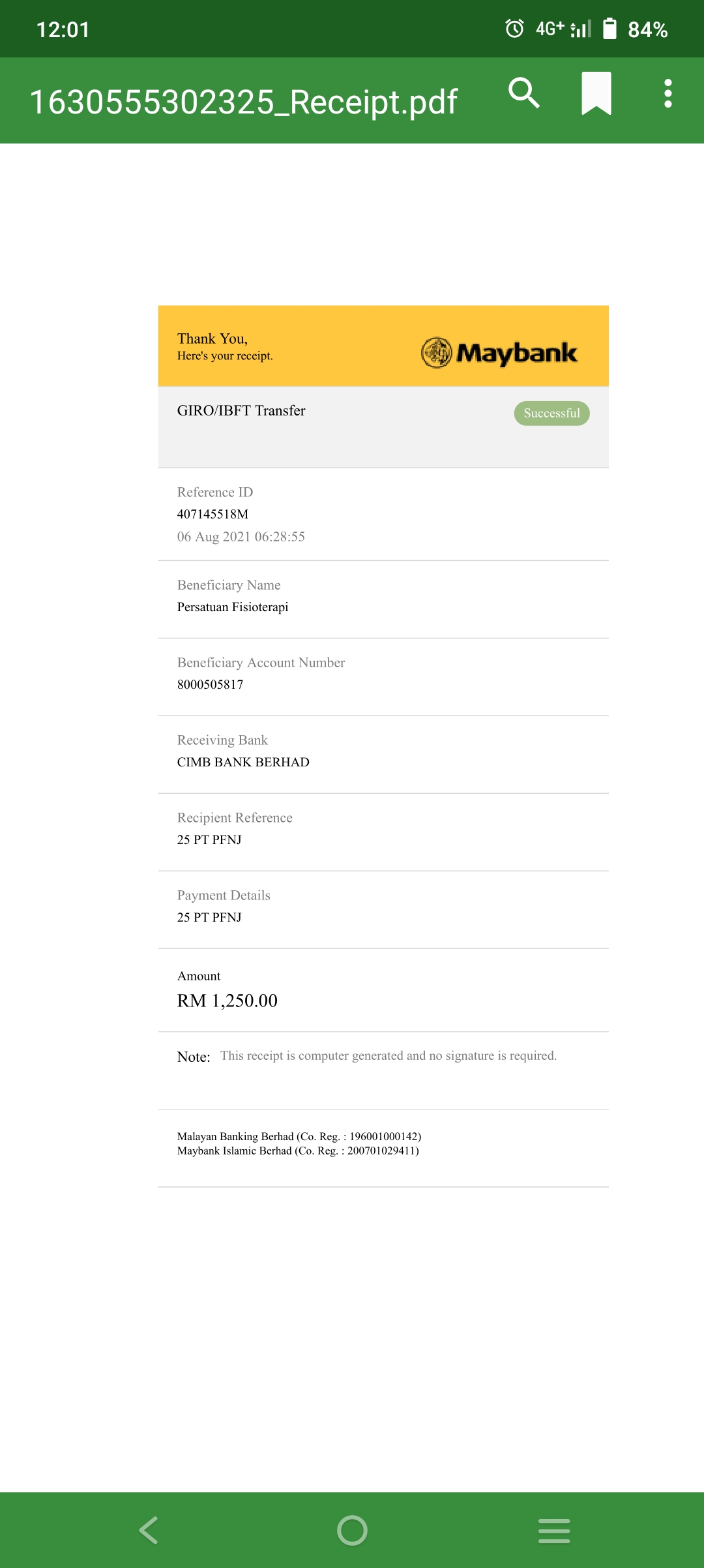
Task: Tap the beneficiary account number 8000505817
Action: coord(210,684)
